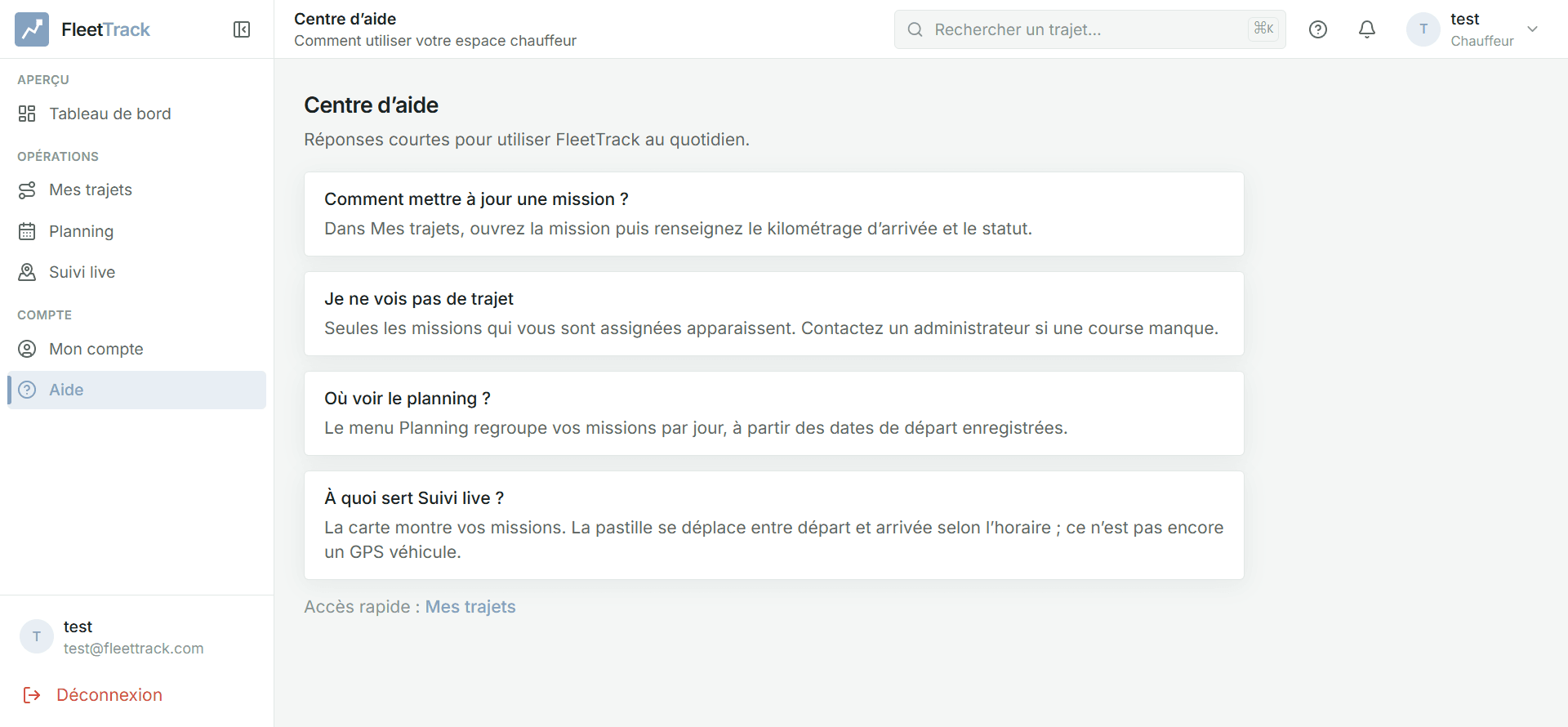Image resolution: width=1568 pixels, height=727 pixels.
Task: Click the Mes trajets route icon
Action: pyautogui.click(x=27, y=190)
